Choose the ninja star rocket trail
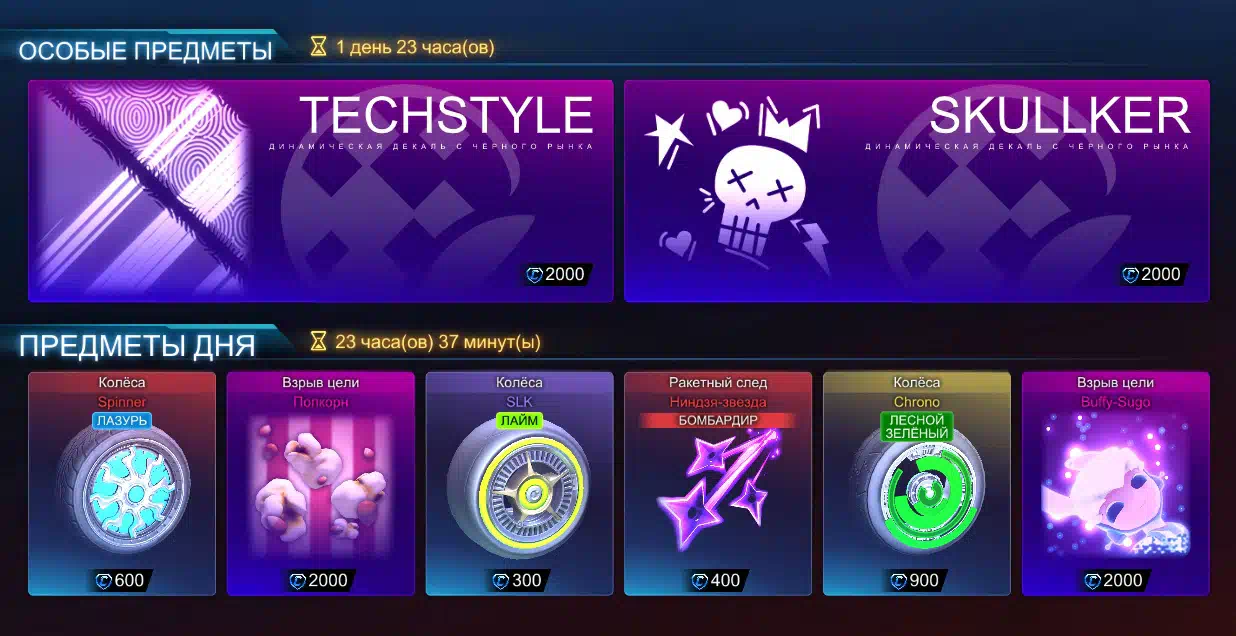The height and width of the screenshot is (636, 1236). 718,484
